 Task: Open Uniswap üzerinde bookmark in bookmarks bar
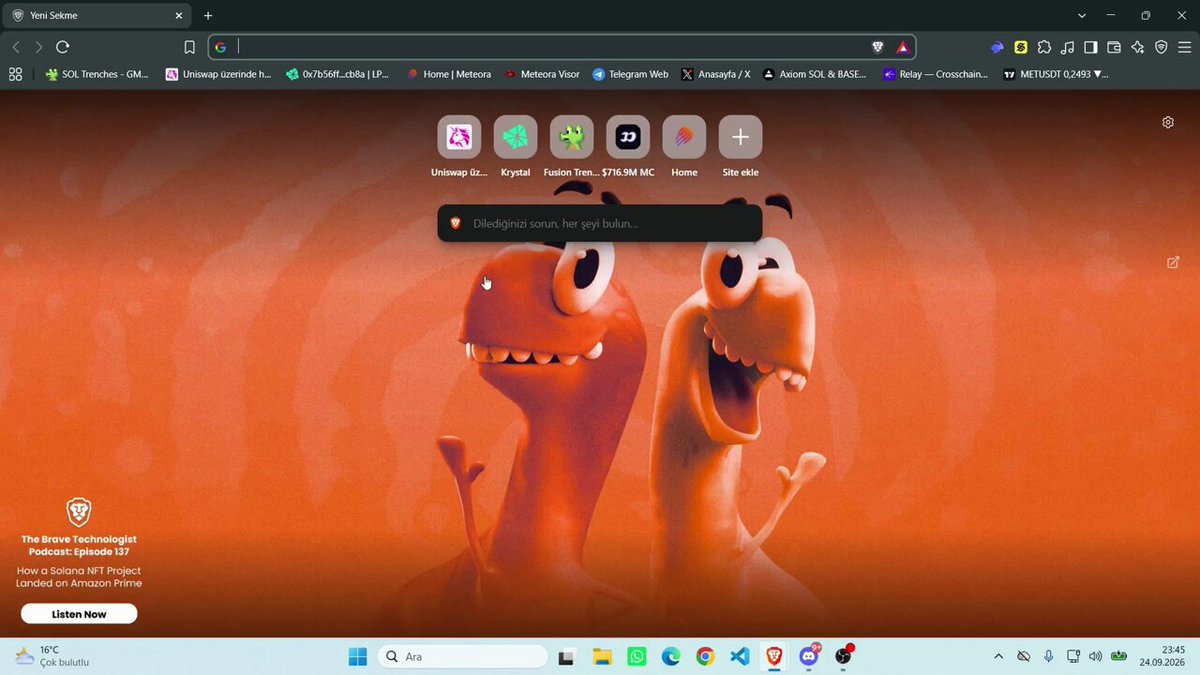pyautogui.click(x=219, y=74)
